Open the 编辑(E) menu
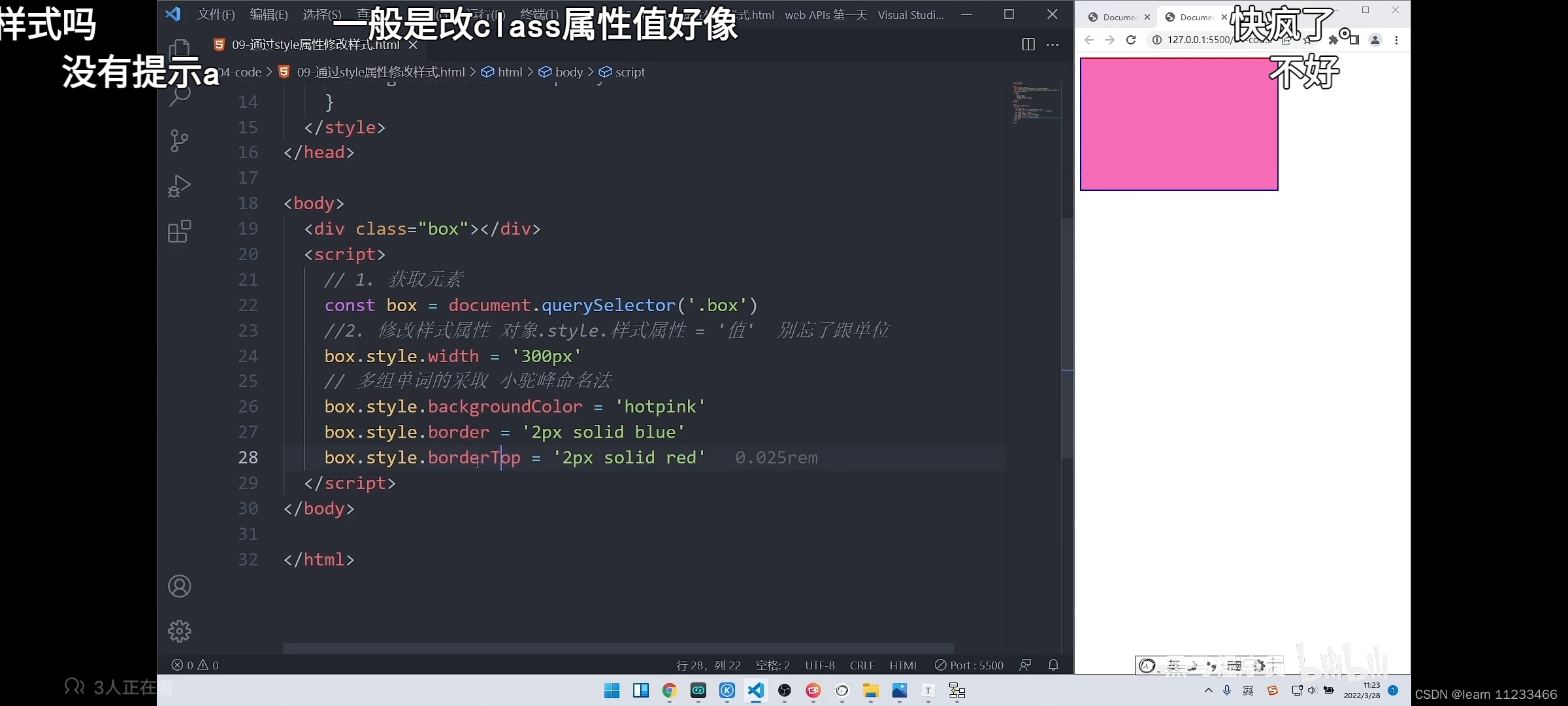 click(x=269, y=14)
